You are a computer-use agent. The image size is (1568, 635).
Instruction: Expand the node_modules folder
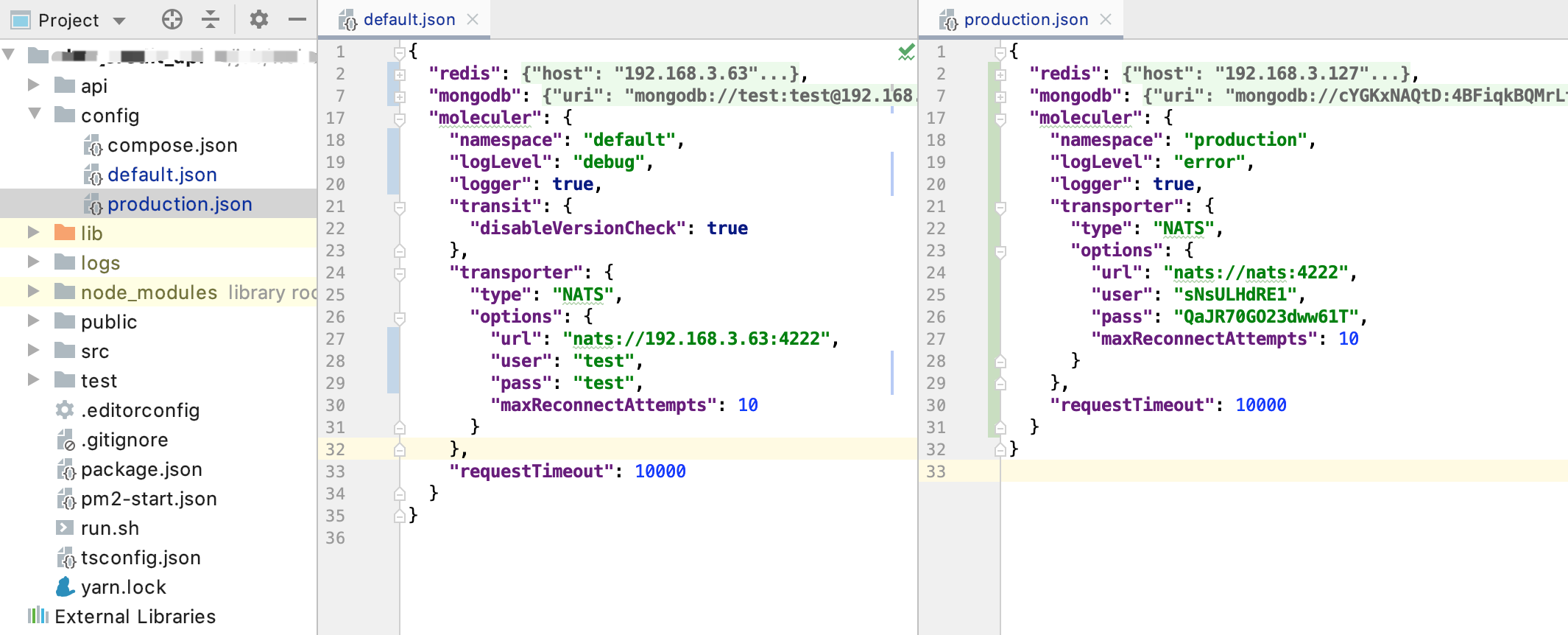[32, 292]
